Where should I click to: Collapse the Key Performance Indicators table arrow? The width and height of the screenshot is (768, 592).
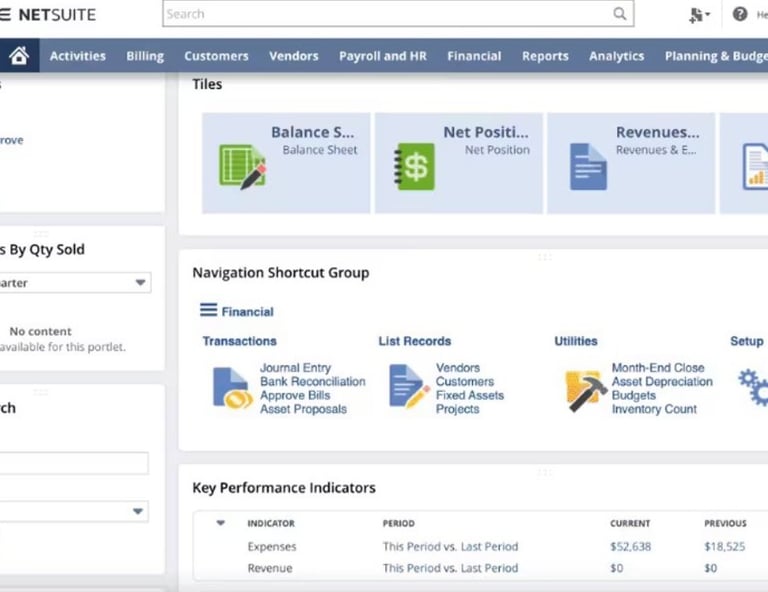pos(220,523)
